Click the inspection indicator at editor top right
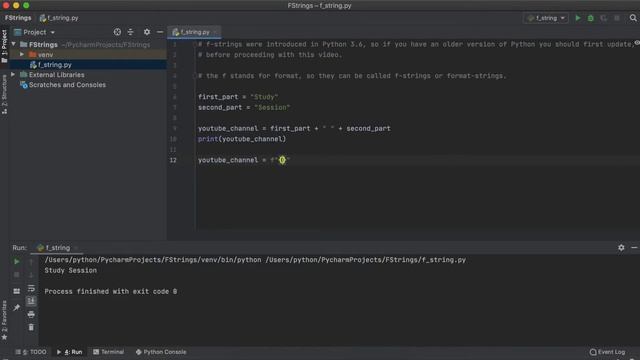Viewport: 640px width, 360px height. [x=637, y=43]
